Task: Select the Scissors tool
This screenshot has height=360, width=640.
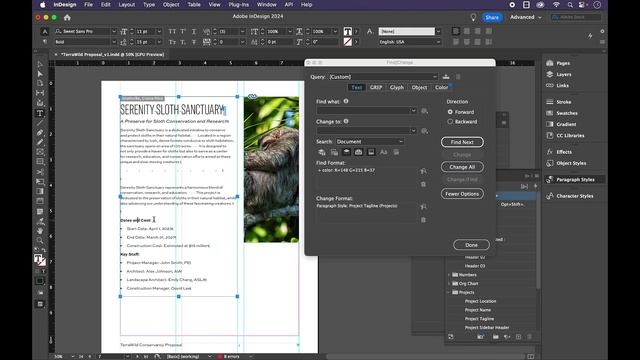Action: click(x=40, y=172)
